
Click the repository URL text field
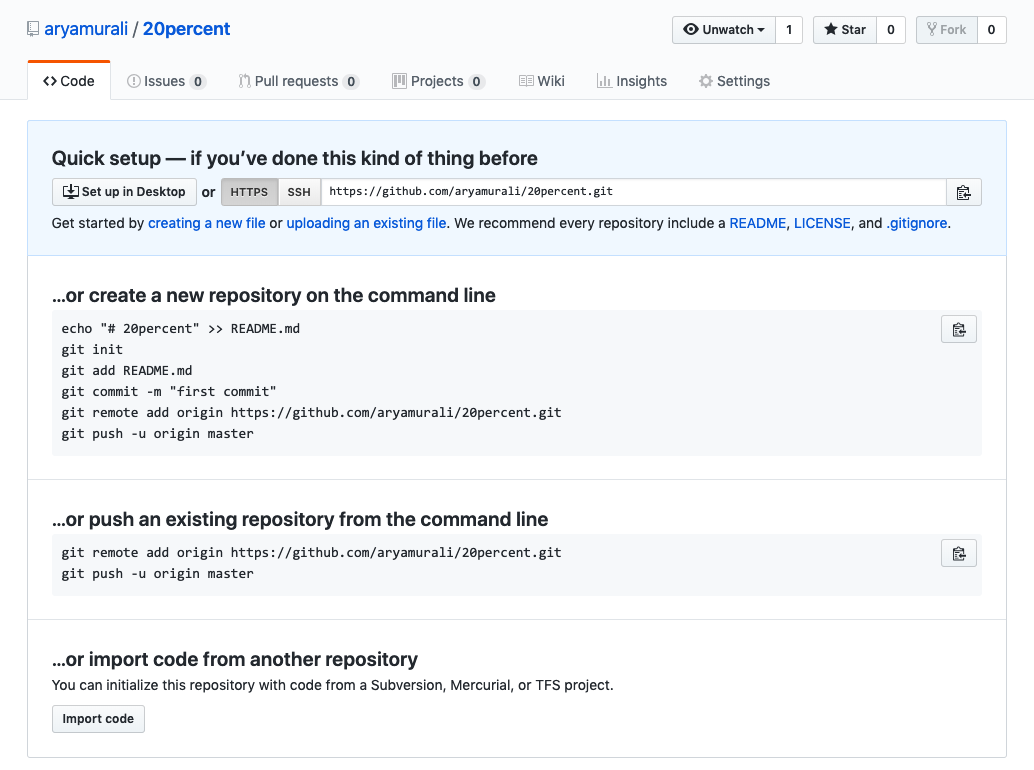click(x=633, y=192)
